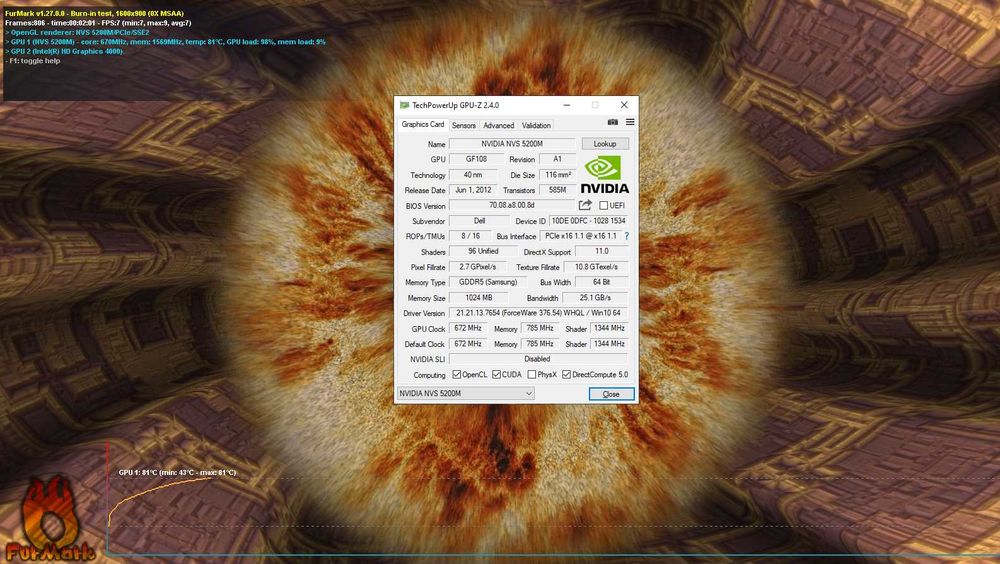This screenshot has width=1000, height=564.
Task: Click the Bandwidth field 25.1 GB/s
Action: [596, 298]
